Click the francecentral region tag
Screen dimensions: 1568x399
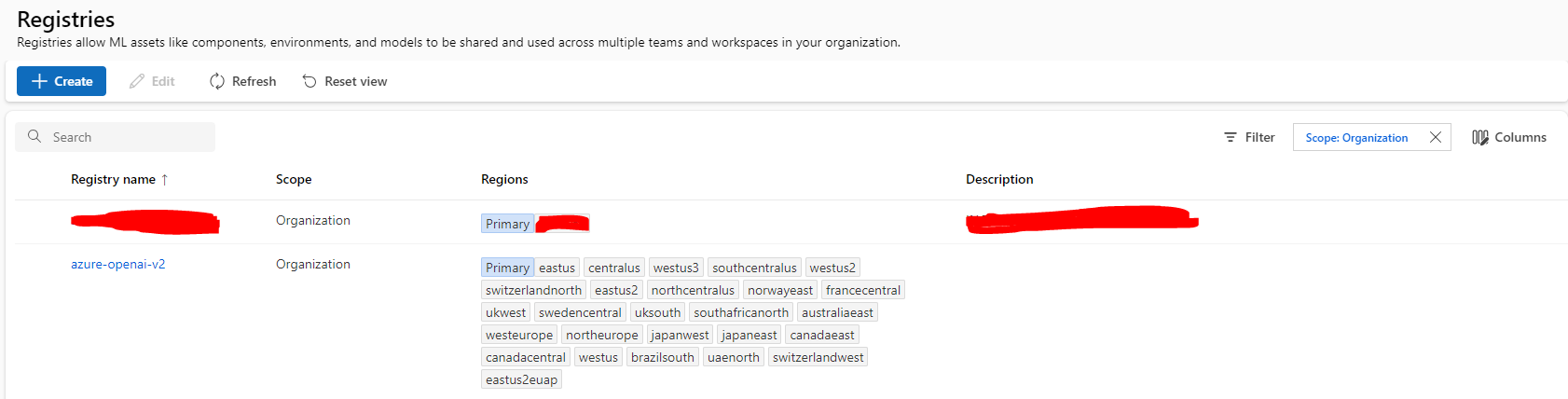tap(863, 290)
